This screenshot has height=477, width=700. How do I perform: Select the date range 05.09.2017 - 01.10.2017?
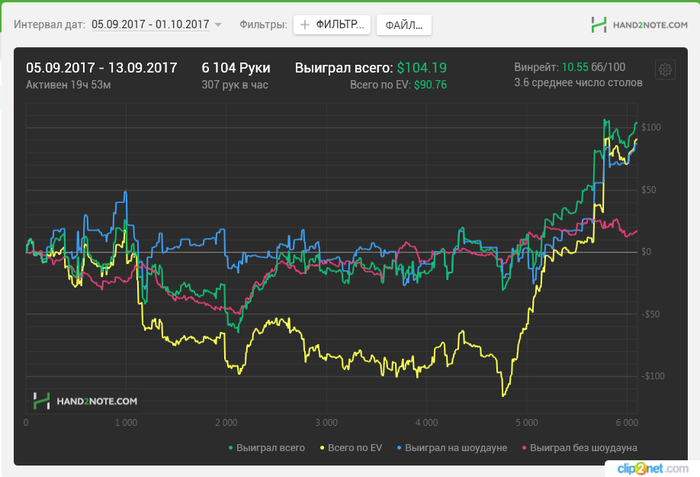[x=150, y=24]
